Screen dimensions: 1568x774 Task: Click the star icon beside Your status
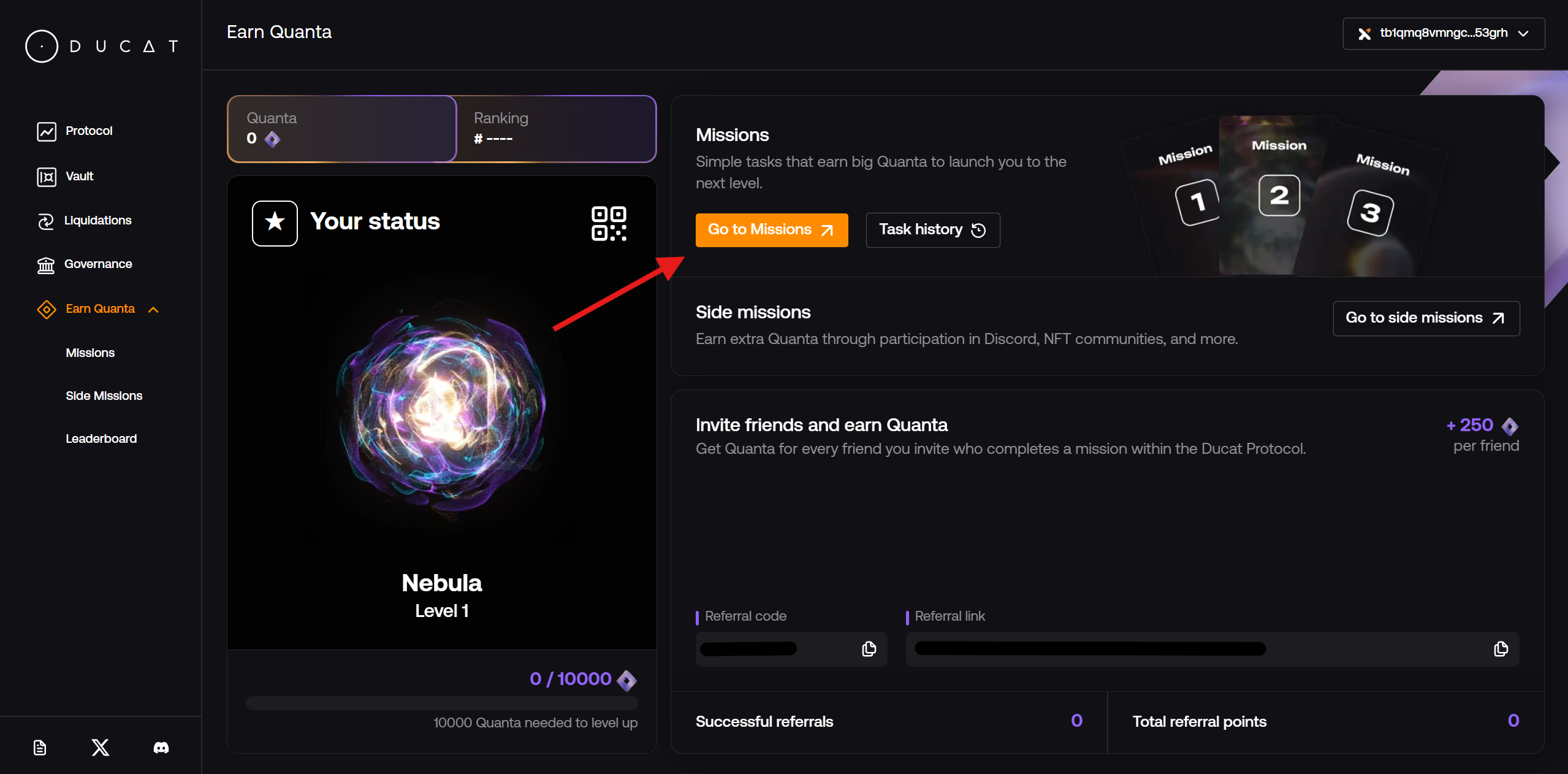pos(275,223)
